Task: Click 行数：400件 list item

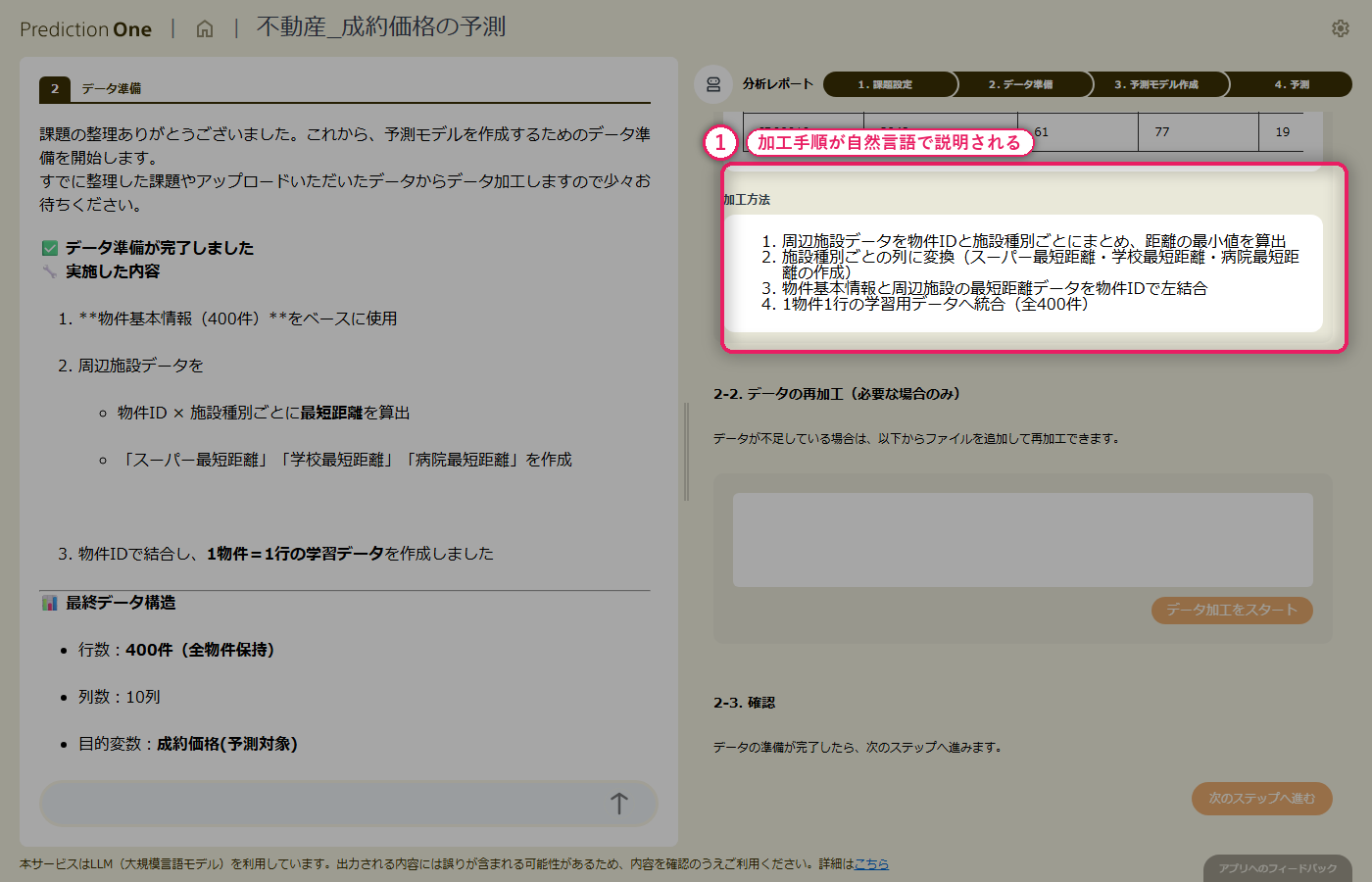Action: click(176, 650)
